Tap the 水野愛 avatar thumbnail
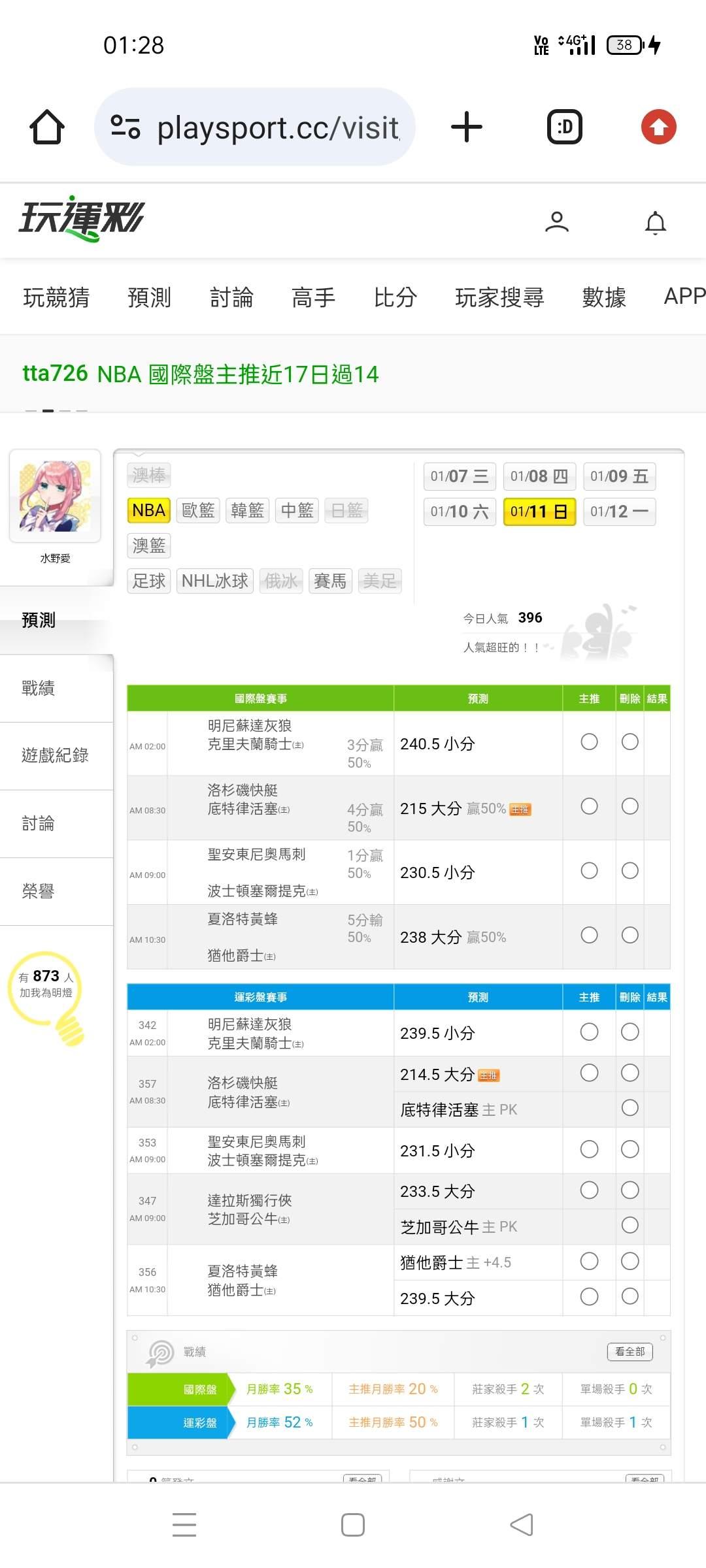 pyautogui.click(x=55, y=496)
